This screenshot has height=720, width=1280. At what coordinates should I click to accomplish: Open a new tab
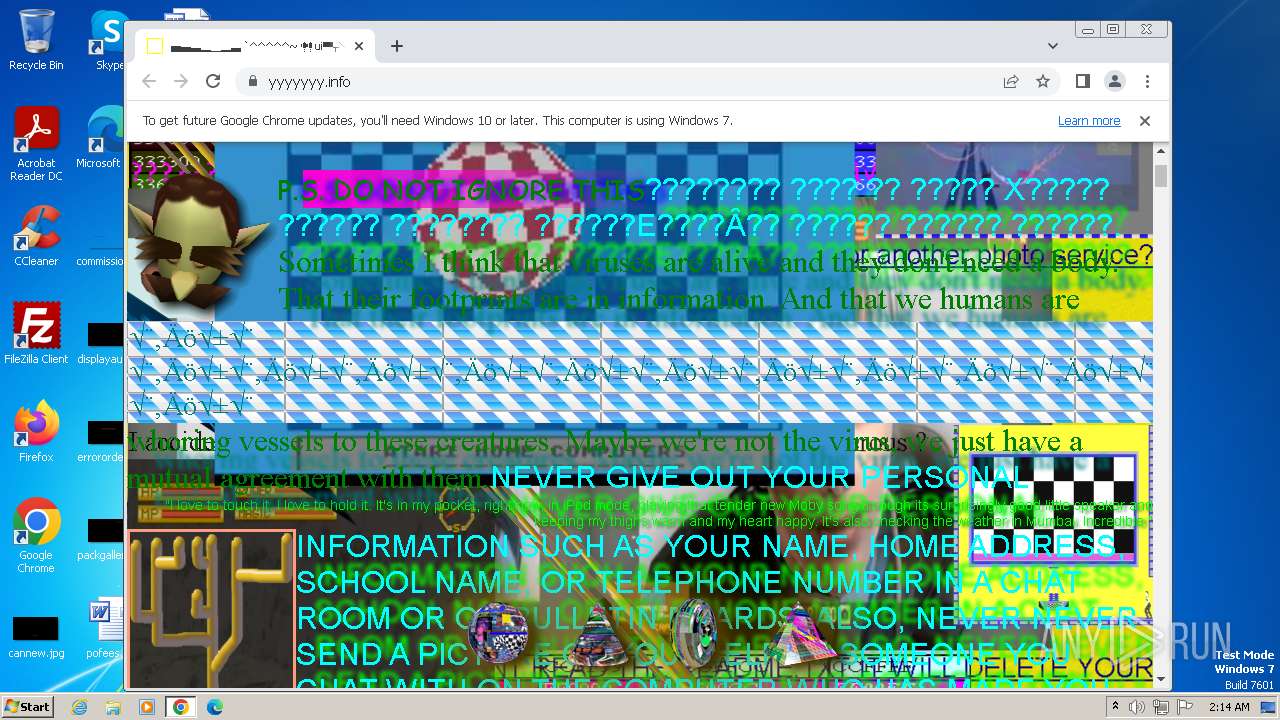[397, 46]
